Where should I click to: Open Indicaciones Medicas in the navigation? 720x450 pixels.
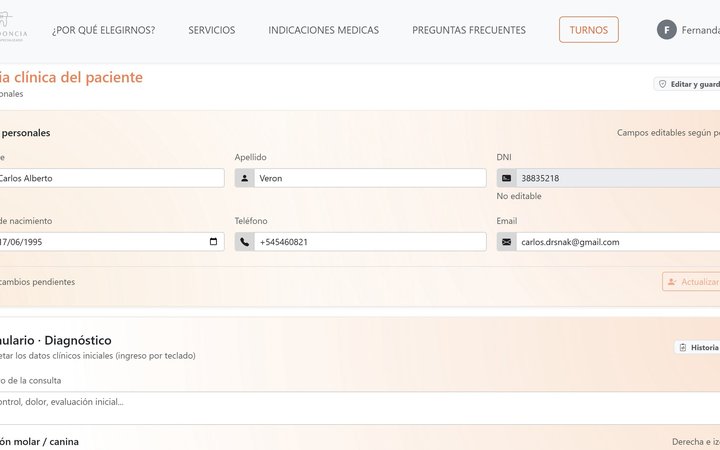(323, 30)
